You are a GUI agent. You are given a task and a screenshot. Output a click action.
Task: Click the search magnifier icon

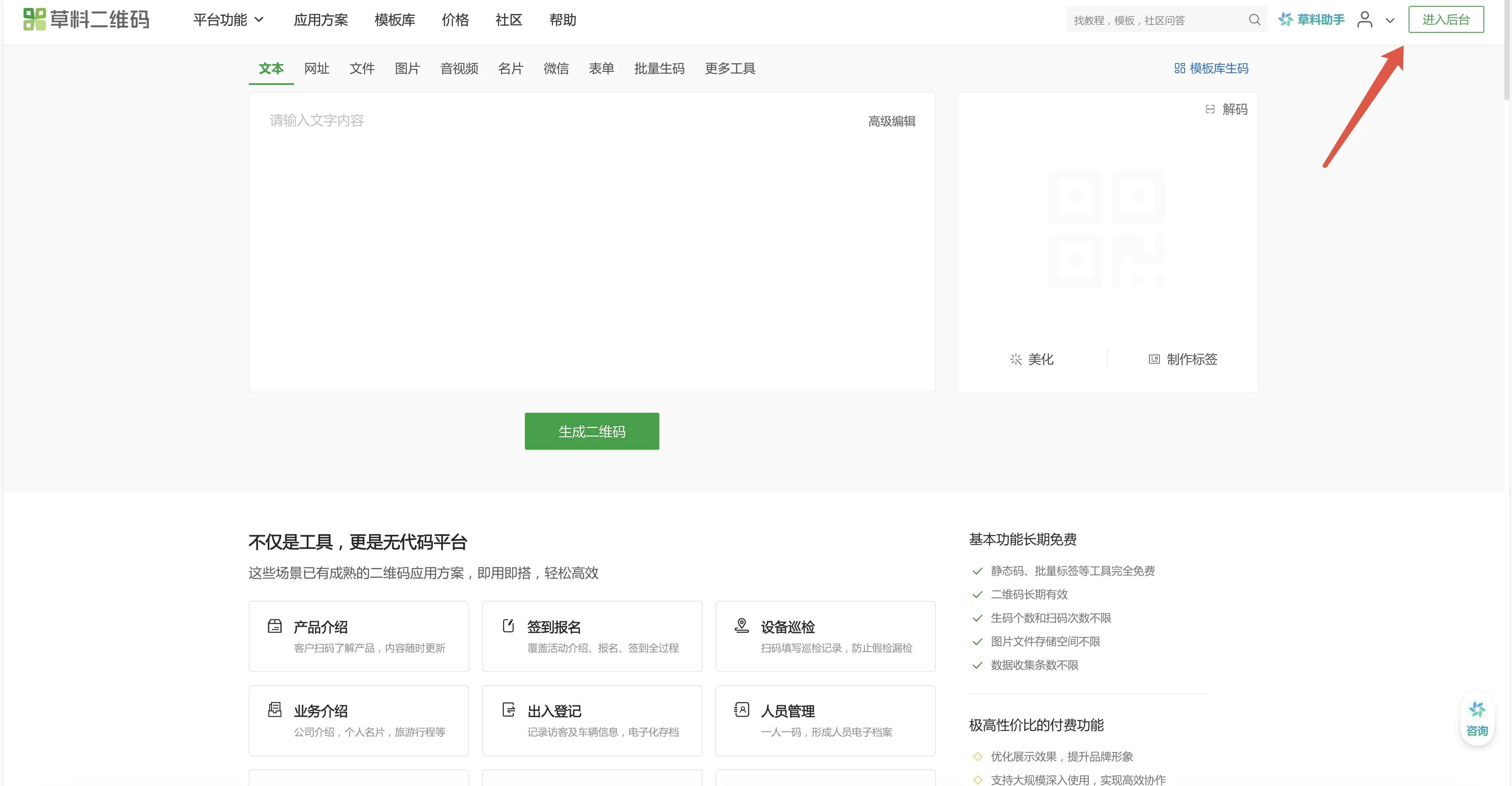(x=1254, y=20)
